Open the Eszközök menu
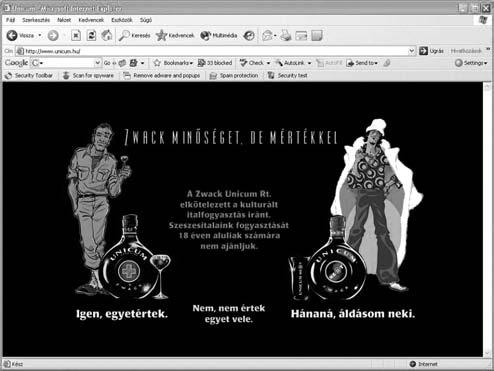Image resolution: width=494 pixels, height=371 pixels. tap(122, 20)
